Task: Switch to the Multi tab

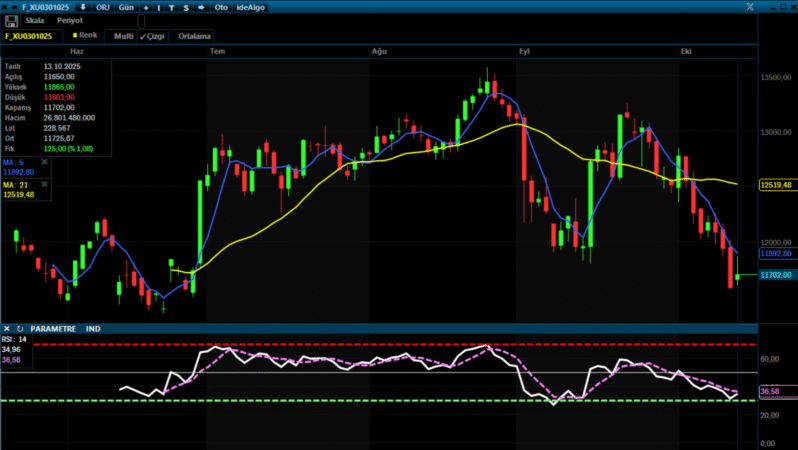Action: tap(123, 36)
